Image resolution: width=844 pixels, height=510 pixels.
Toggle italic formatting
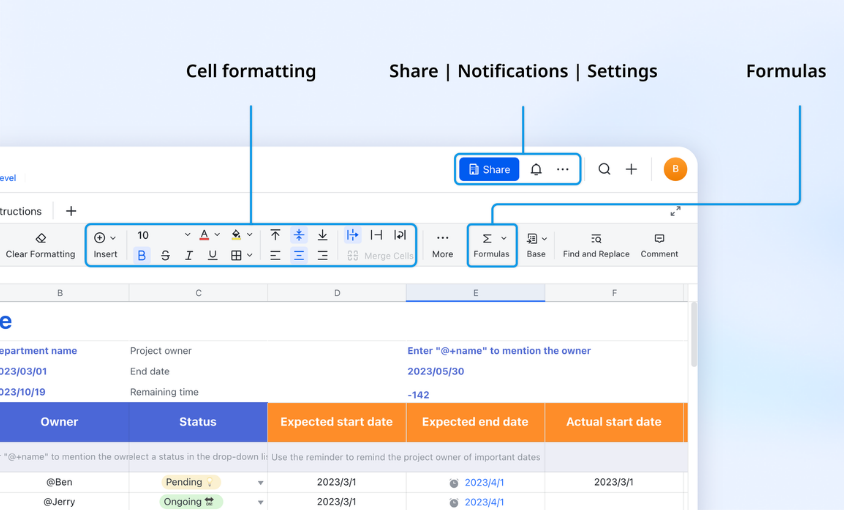coord(189,256)
